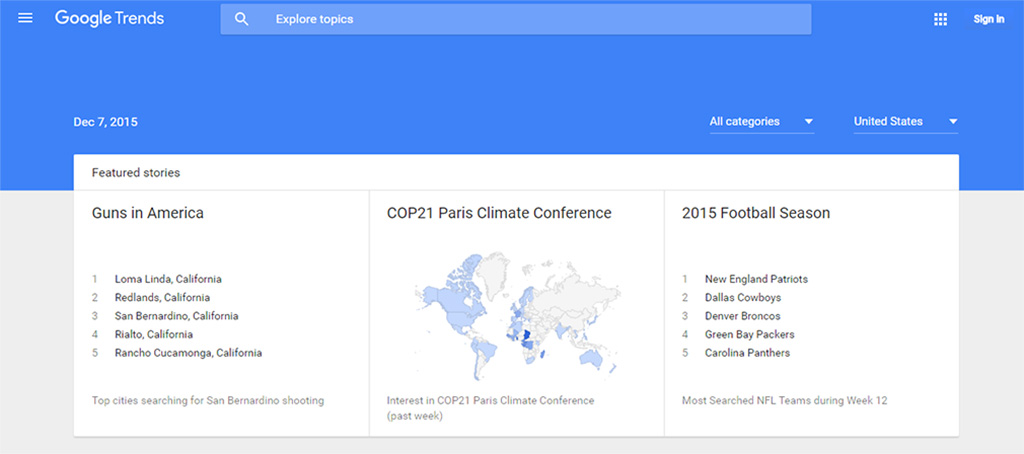Open the hamburger main menu
This screenshot has height=454, width=1024.
click(26, 19)
